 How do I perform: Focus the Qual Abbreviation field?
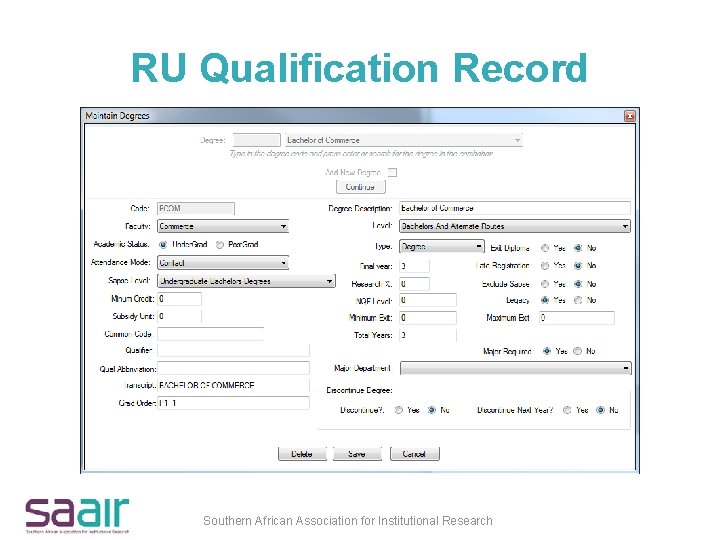pyautogui.click(x=233, y=368)
